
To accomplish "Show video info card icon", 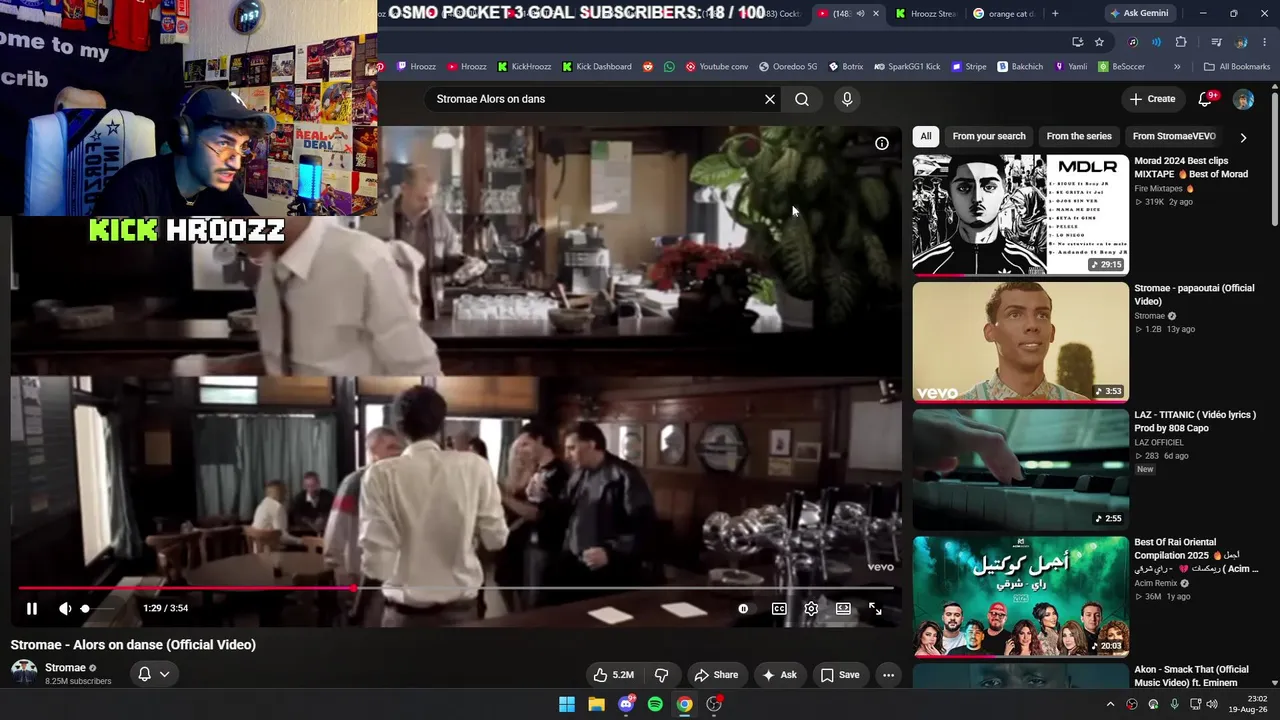I will (x=882, y=143).
